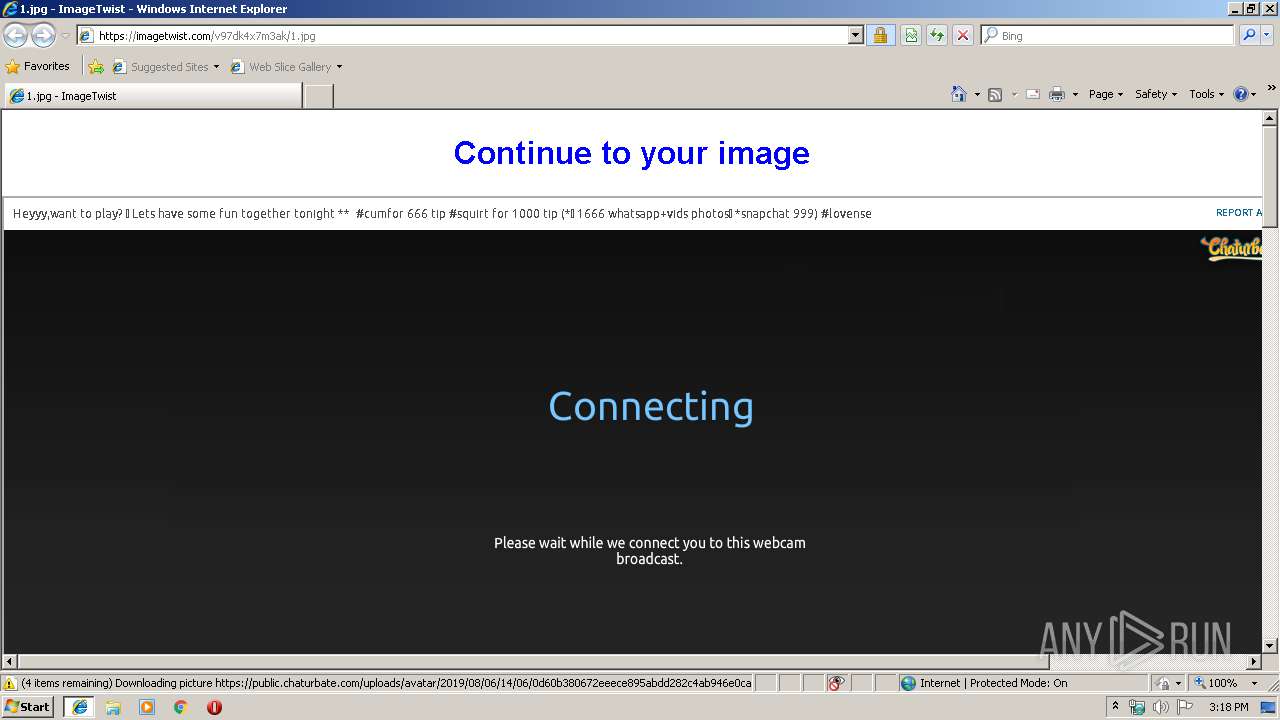Viewport: 1280px width, 720px height.
Task: Click the privacy report eye icon
Action: coord(836,683)
